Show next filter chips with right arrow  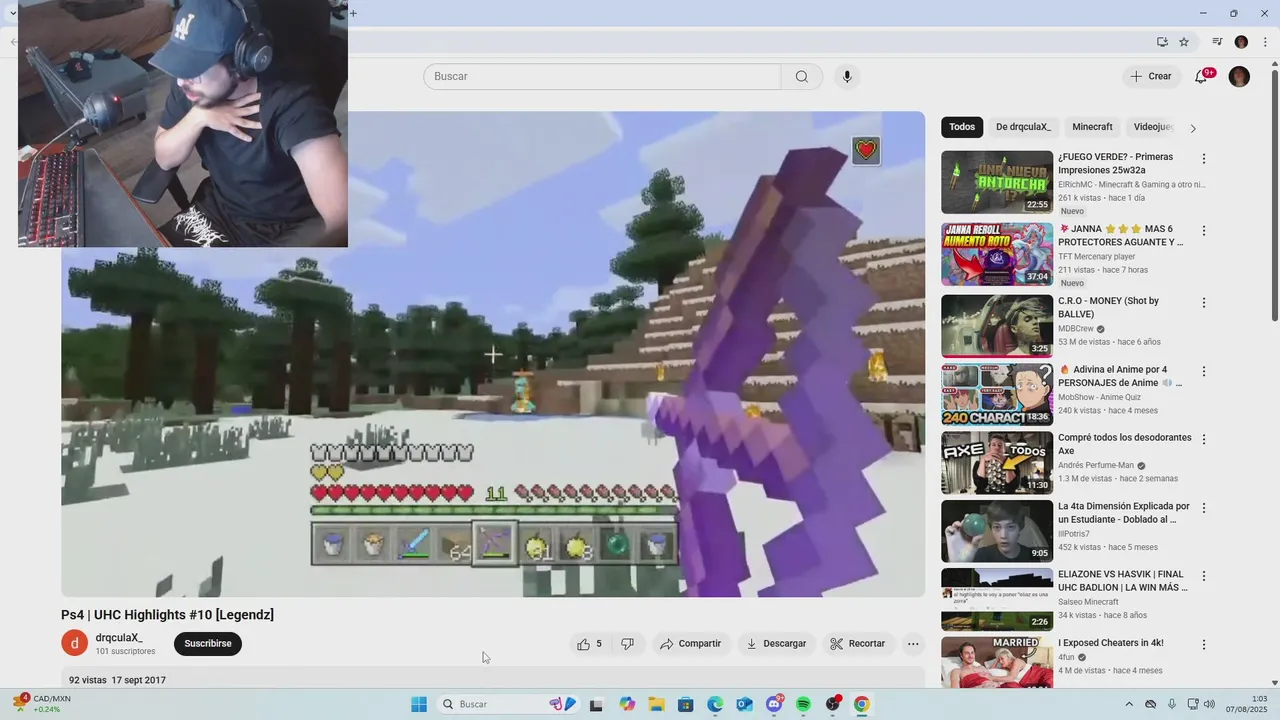pyautogui.click(x=1193, y=128)
